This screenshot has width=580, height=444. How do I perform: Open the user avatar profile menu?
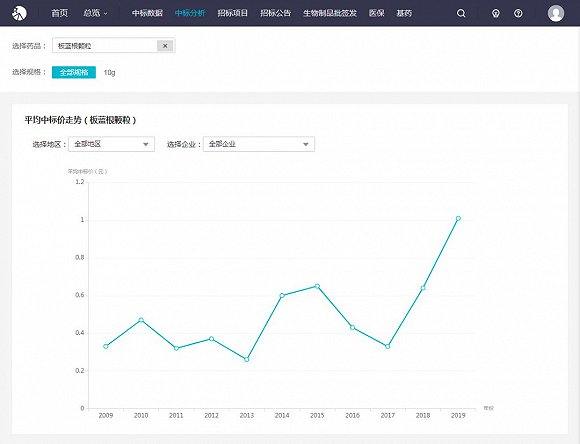click(556, 13)
